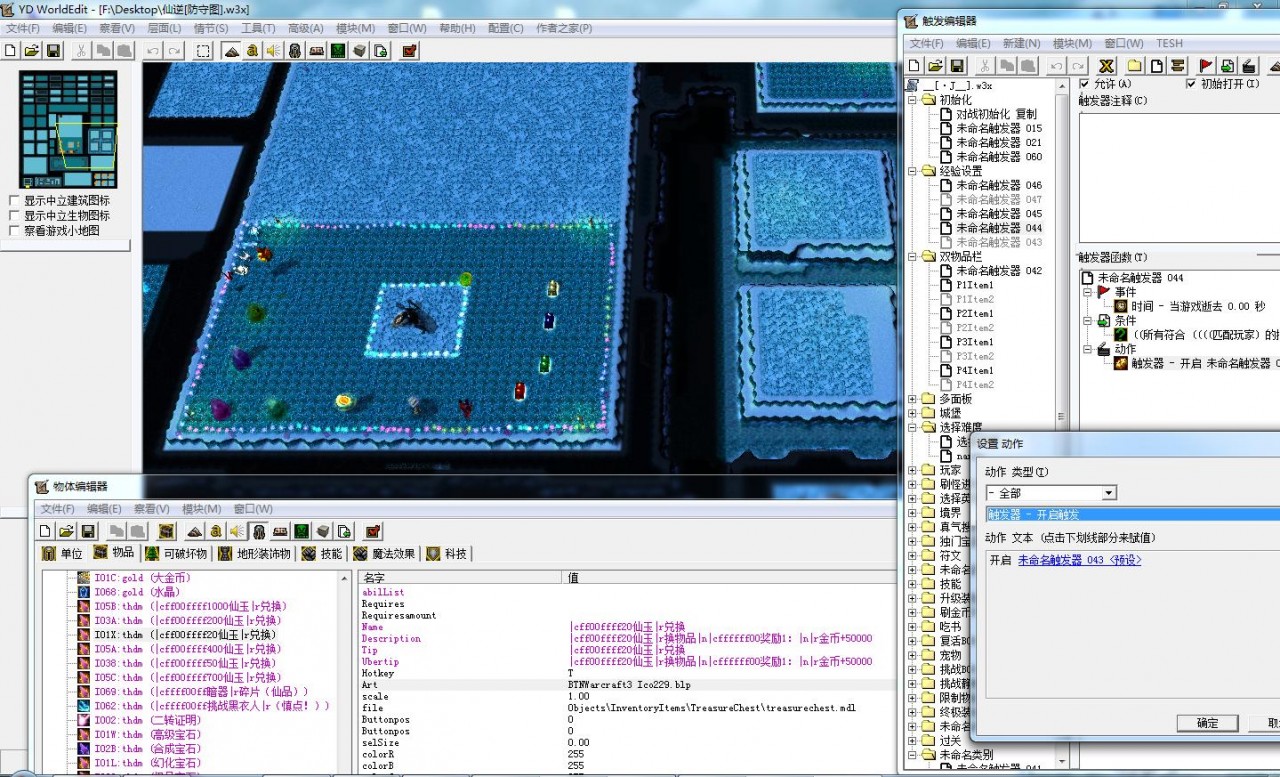Collapse the 动作 node in trigger functions
Screen dimensions: 1280x777
tap(1088, 349)
